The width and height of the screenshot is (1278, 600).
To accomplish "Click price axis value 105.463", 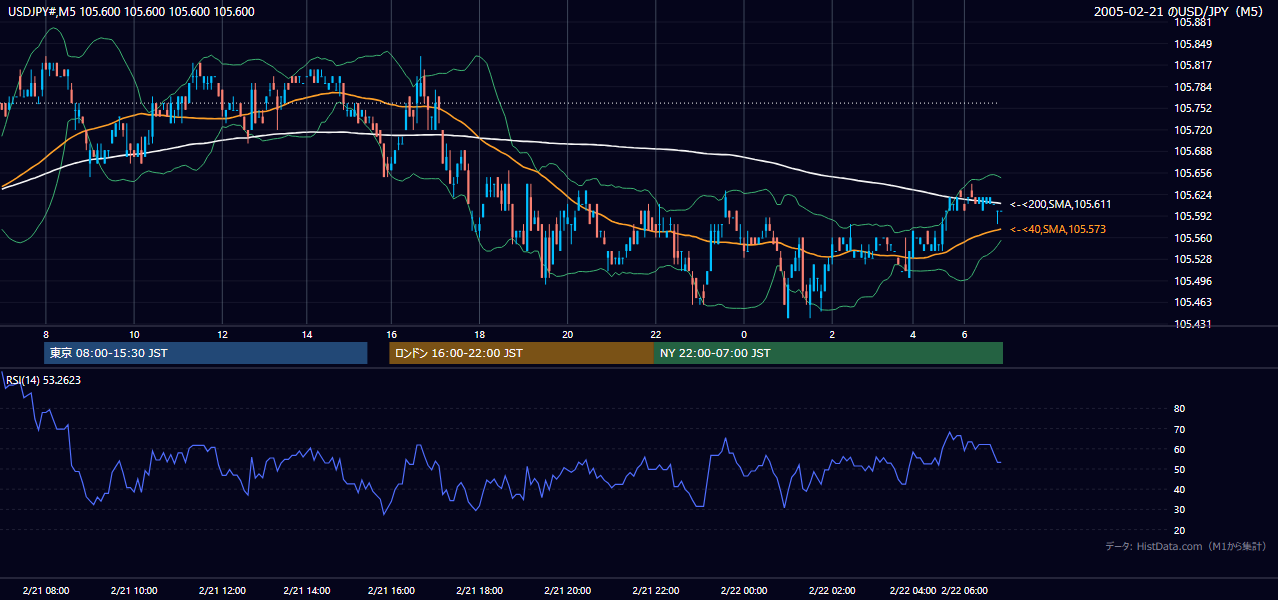I will (x=1194, y=302).
